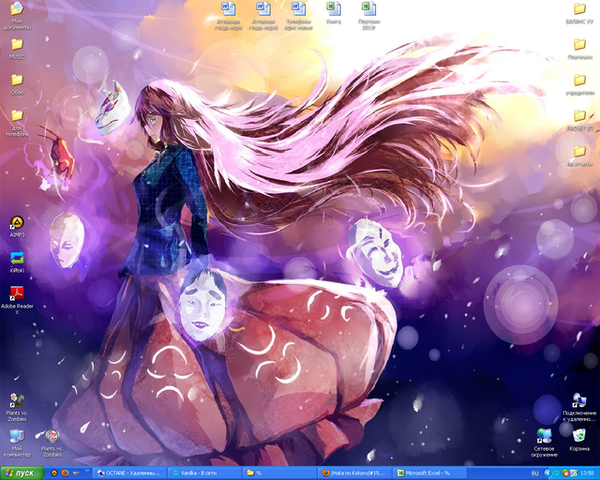Switch to the Hata no Kokoro browser window
Screen dimensions: 600x480
point(353,472)
